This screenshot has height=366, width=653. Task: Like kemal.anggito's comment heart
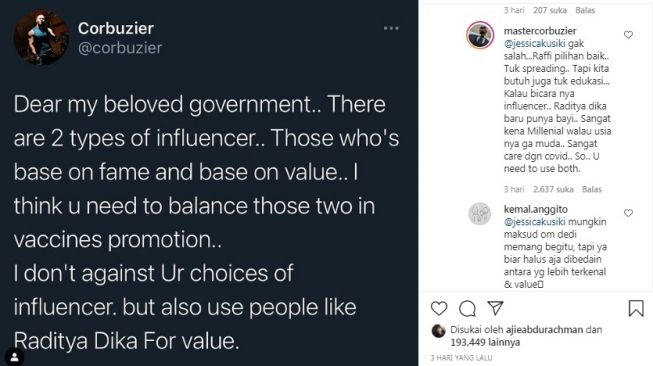(x=628, y=213)
